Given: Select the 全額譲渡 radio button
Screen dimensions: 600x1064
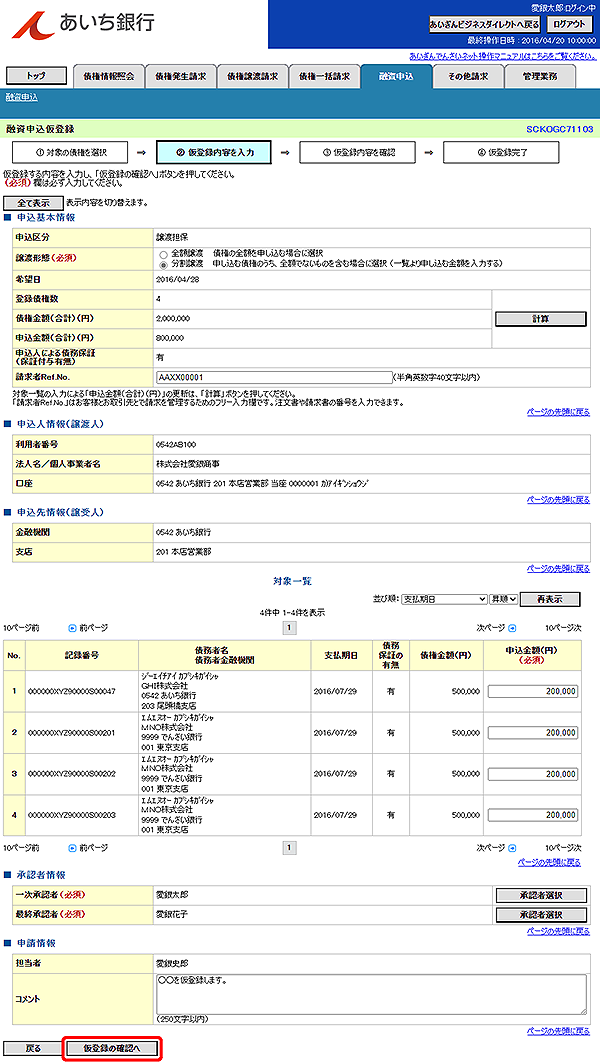Looking at the screenshot, I should point(164,253).
